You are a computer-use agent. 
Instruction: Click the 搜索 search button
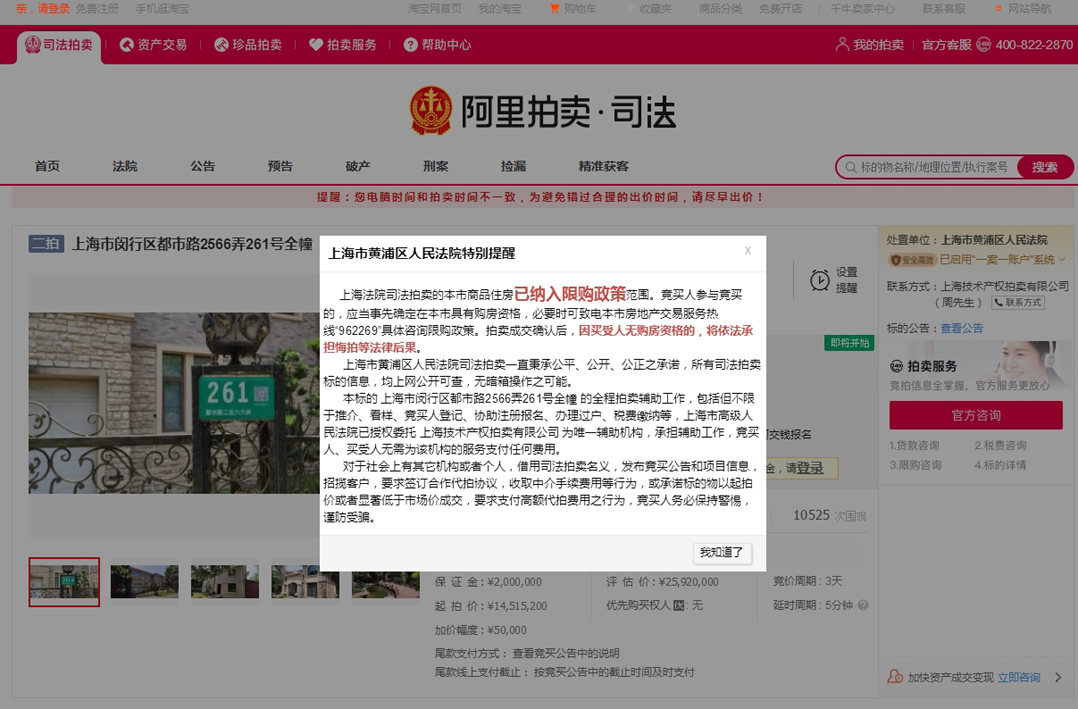1044,167
